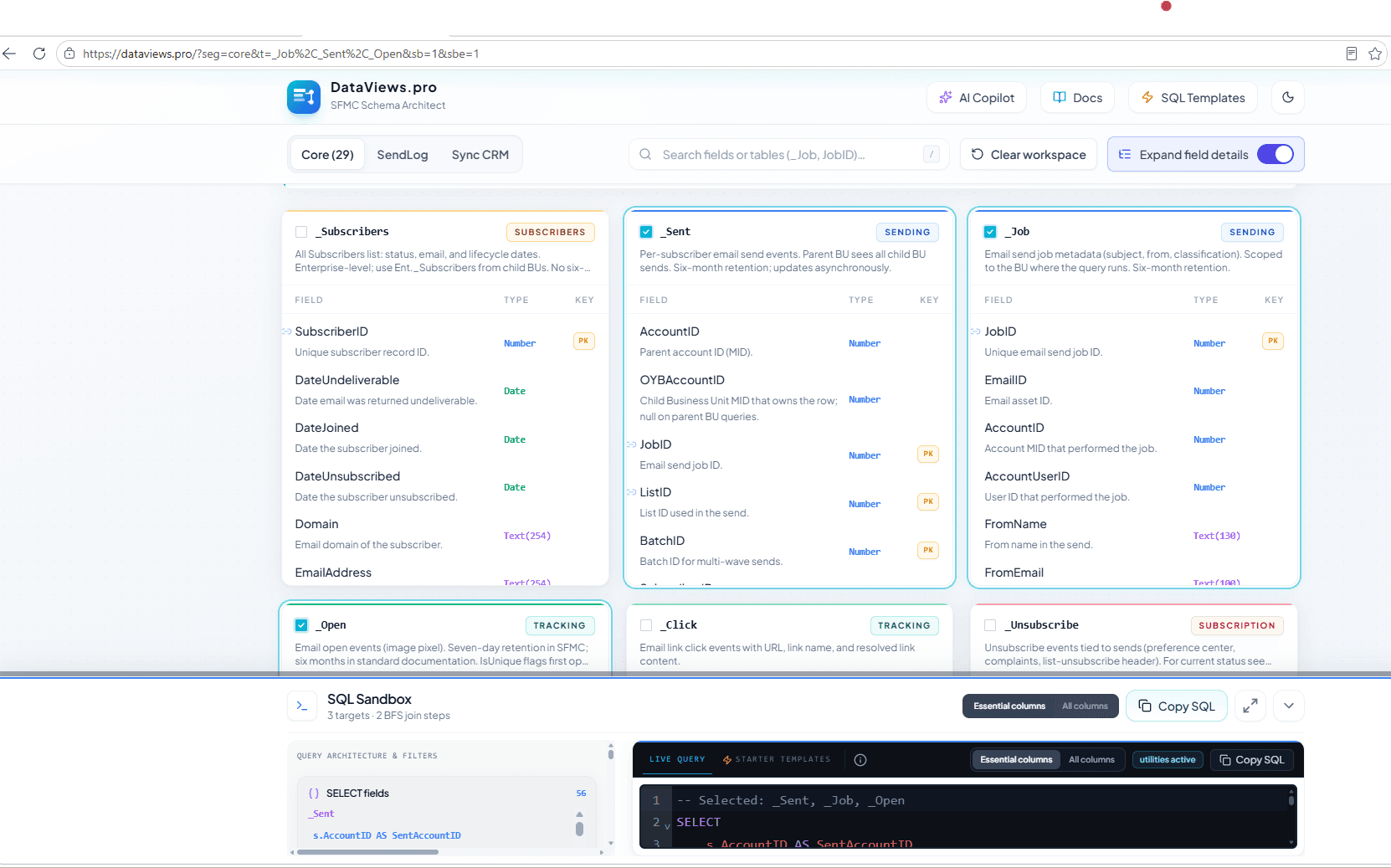Open SQL Templates
Image resolution: width=1391 pixels, height=868 pixels.
(x=1193, y=97)
